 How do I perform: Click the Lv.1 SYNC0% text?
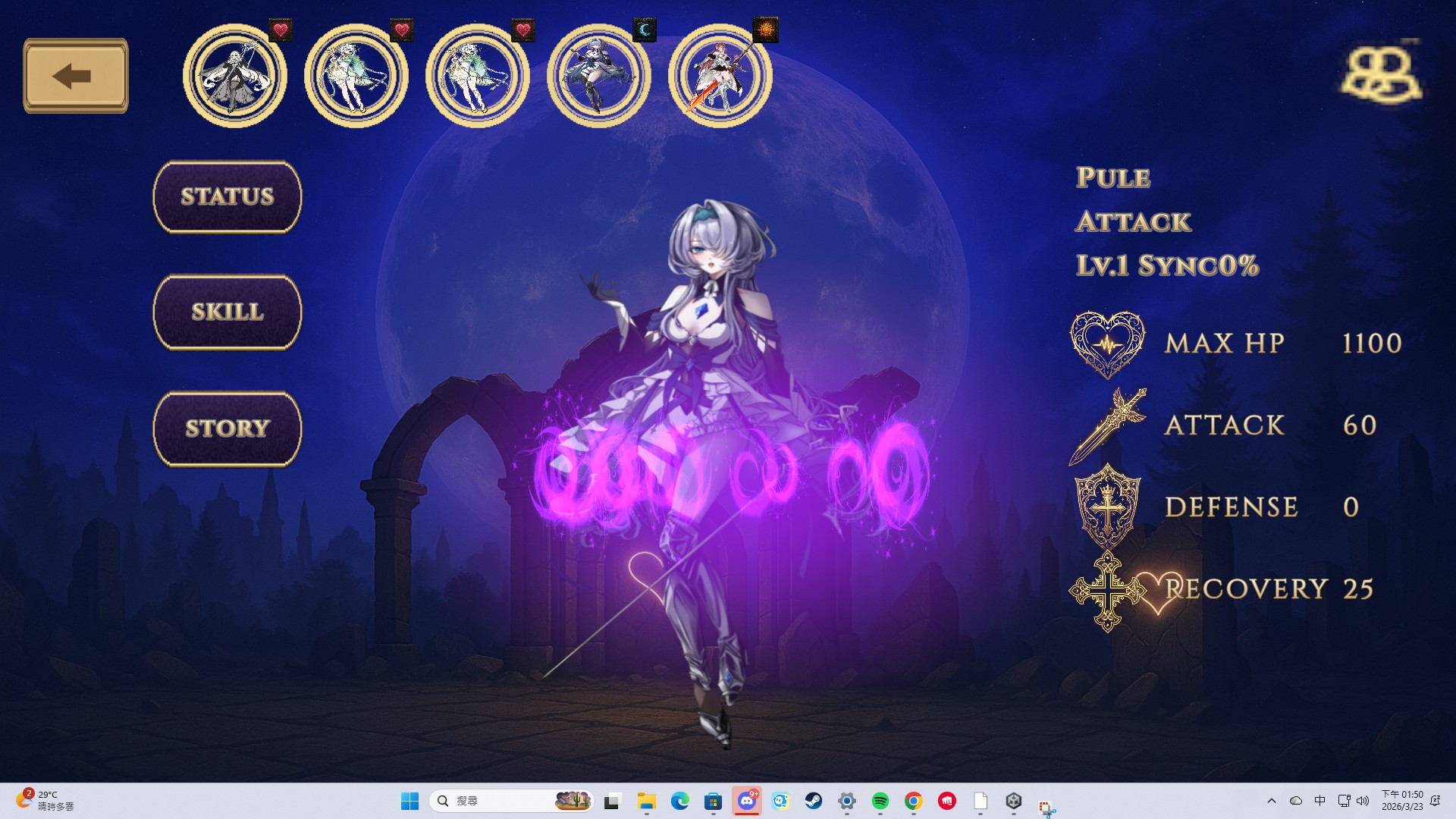1167,265
